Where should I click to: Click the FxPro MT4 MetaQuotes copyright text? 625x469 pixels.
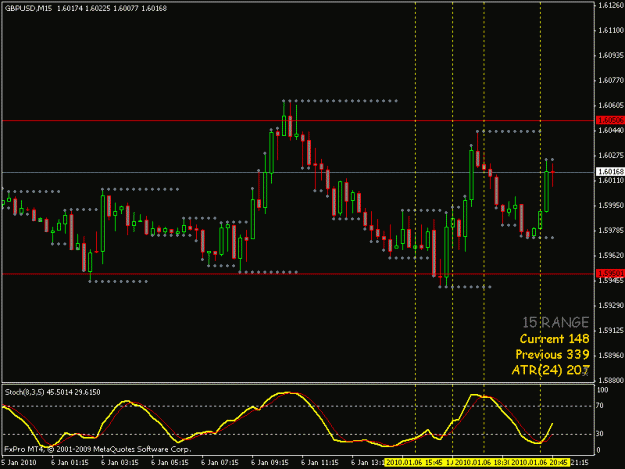[x=98, y=449]
